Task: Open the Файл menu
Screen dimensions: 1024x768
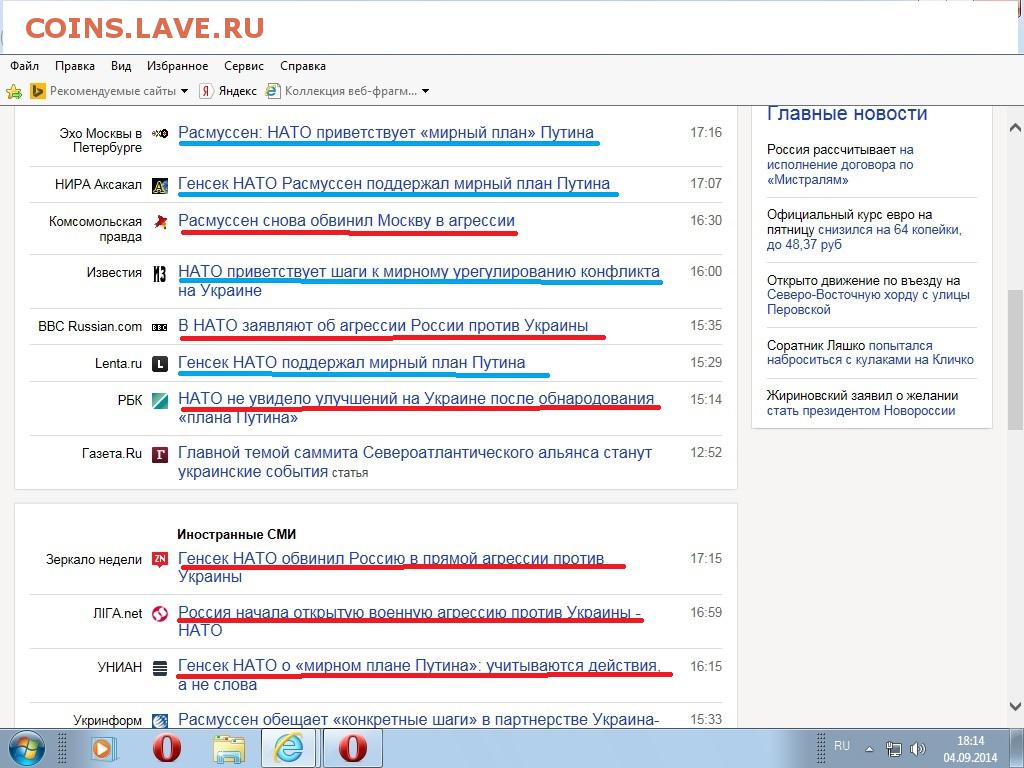Action: click(x=24, y=66)
